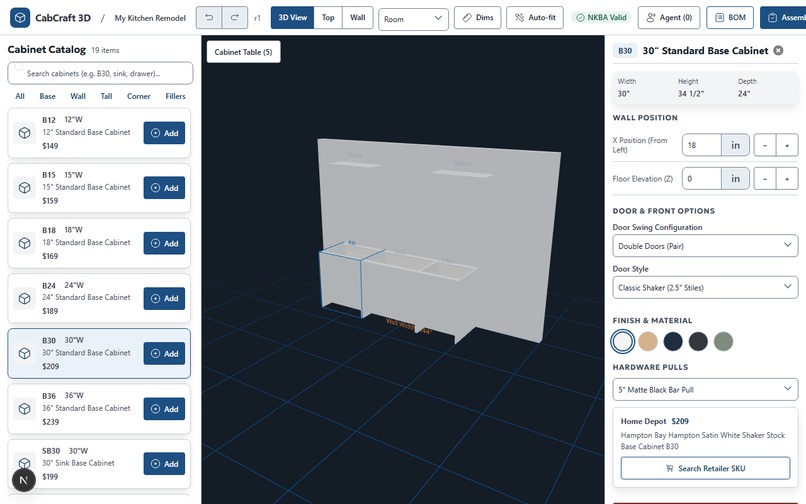
Task: Click the B15 cabinet cube icon
Action: tap(24, 188)
